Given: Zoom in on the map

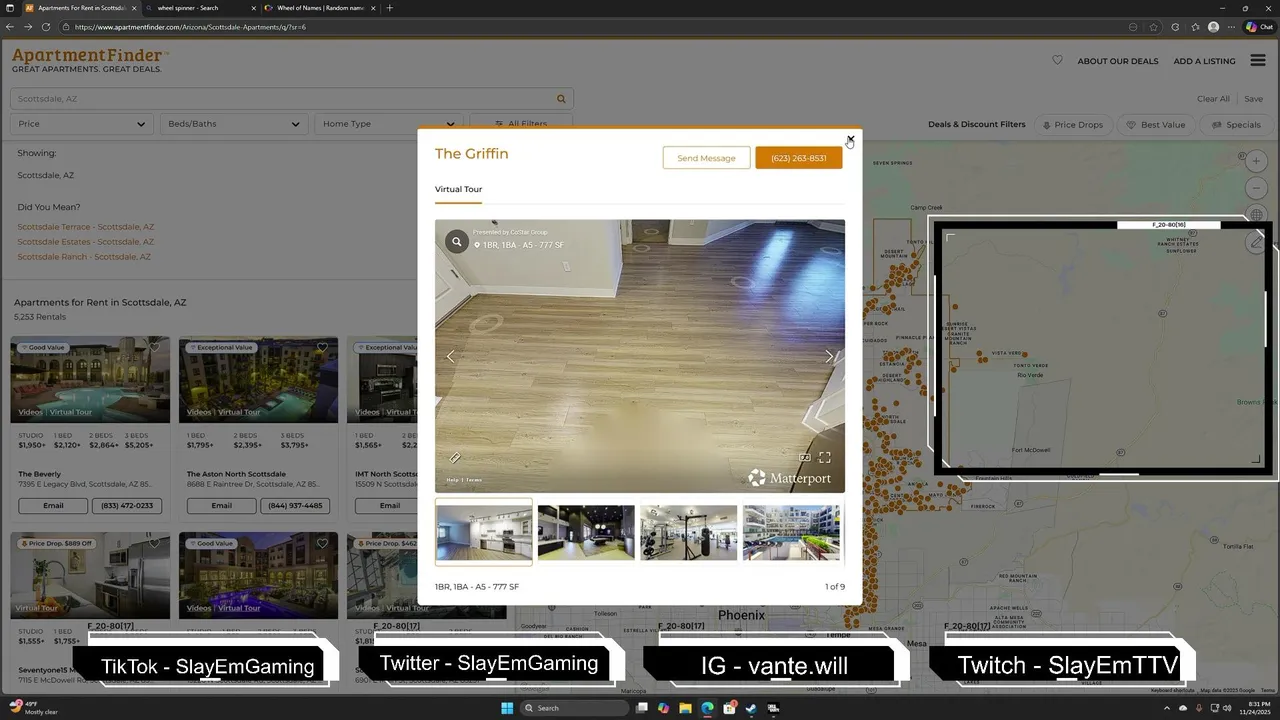Looking at the screenshot, I should [x=1257, y=161].
